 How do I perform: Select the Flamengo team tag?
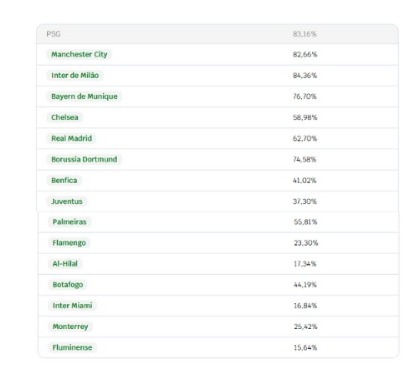pyautogui.click(x=69, y=243)
